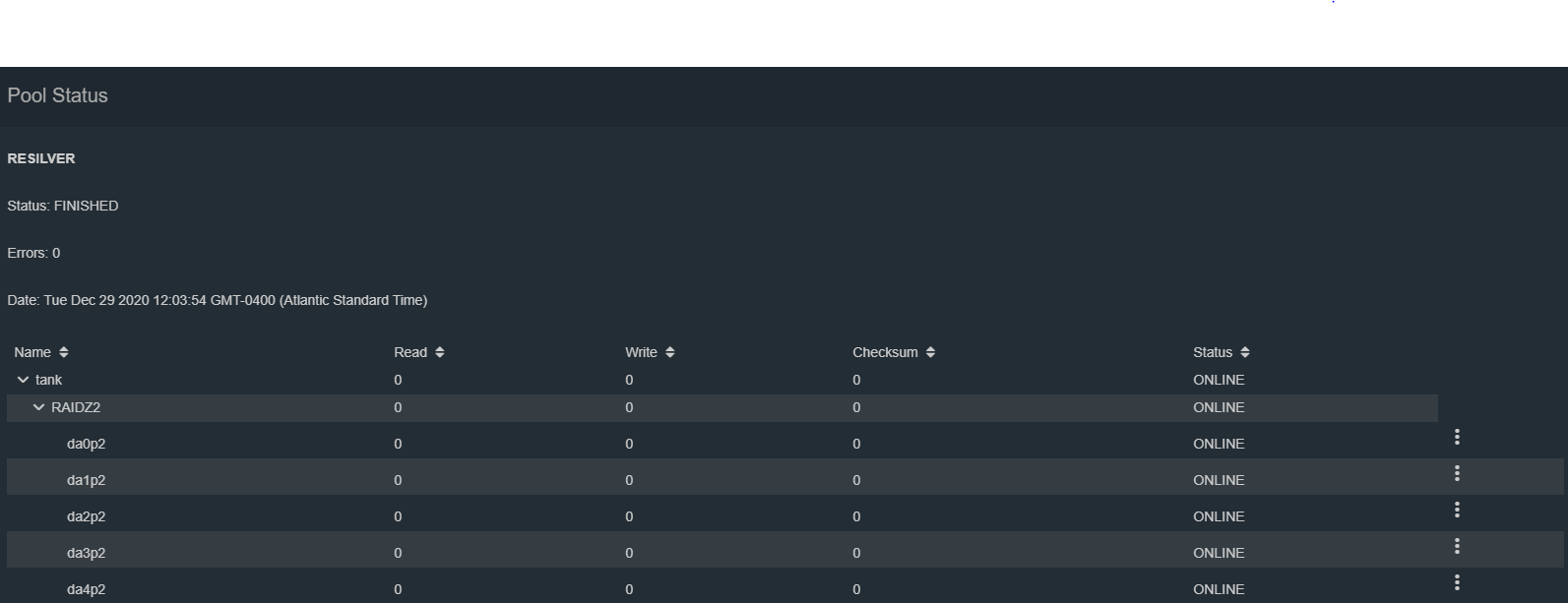This screenshot has width=1568, height=603.
Task: Click the Write value for da3p2
Action: tap(629, 553)
